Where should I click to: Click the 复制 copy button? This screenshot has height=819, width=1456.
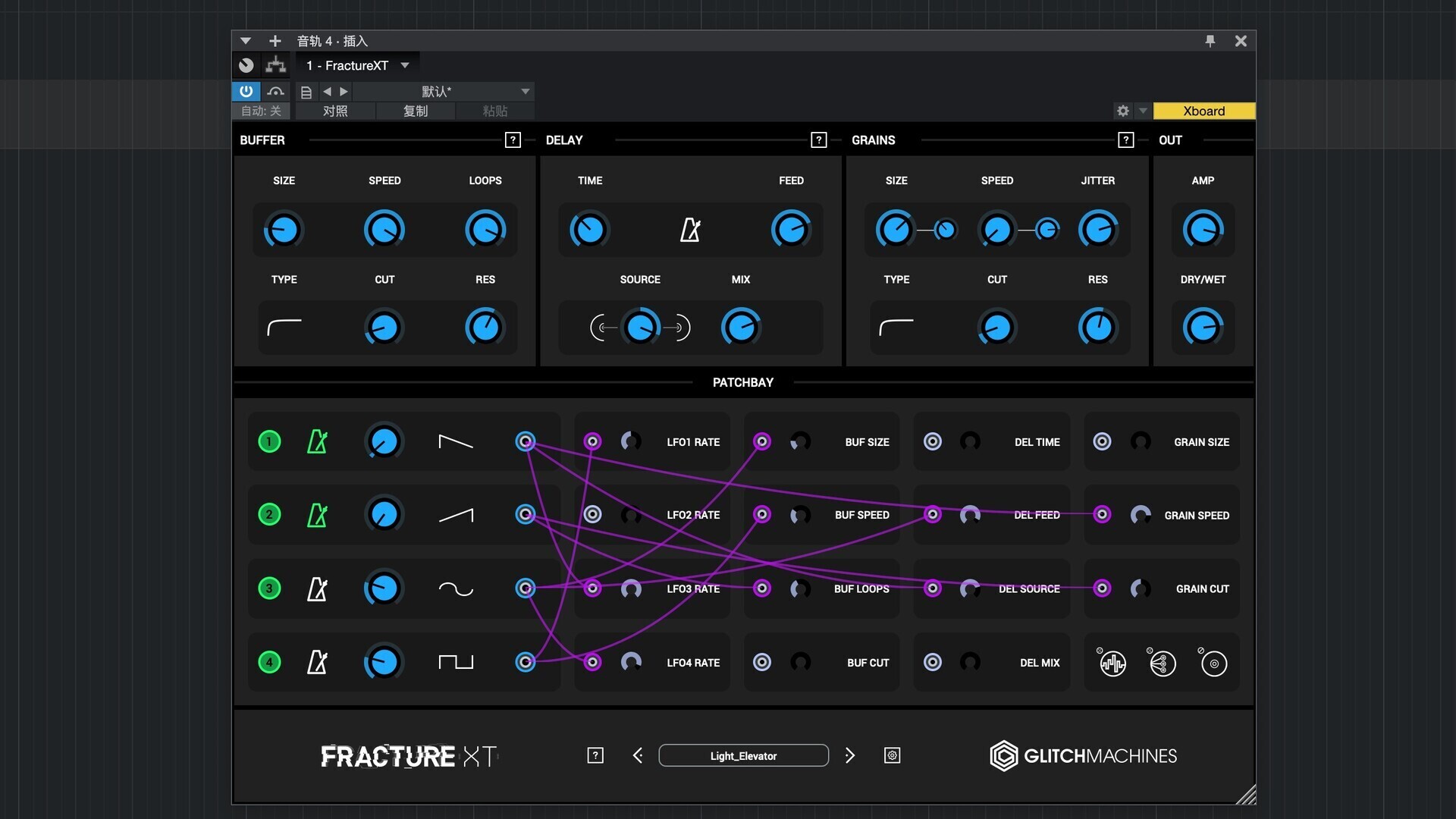[416, 111]
